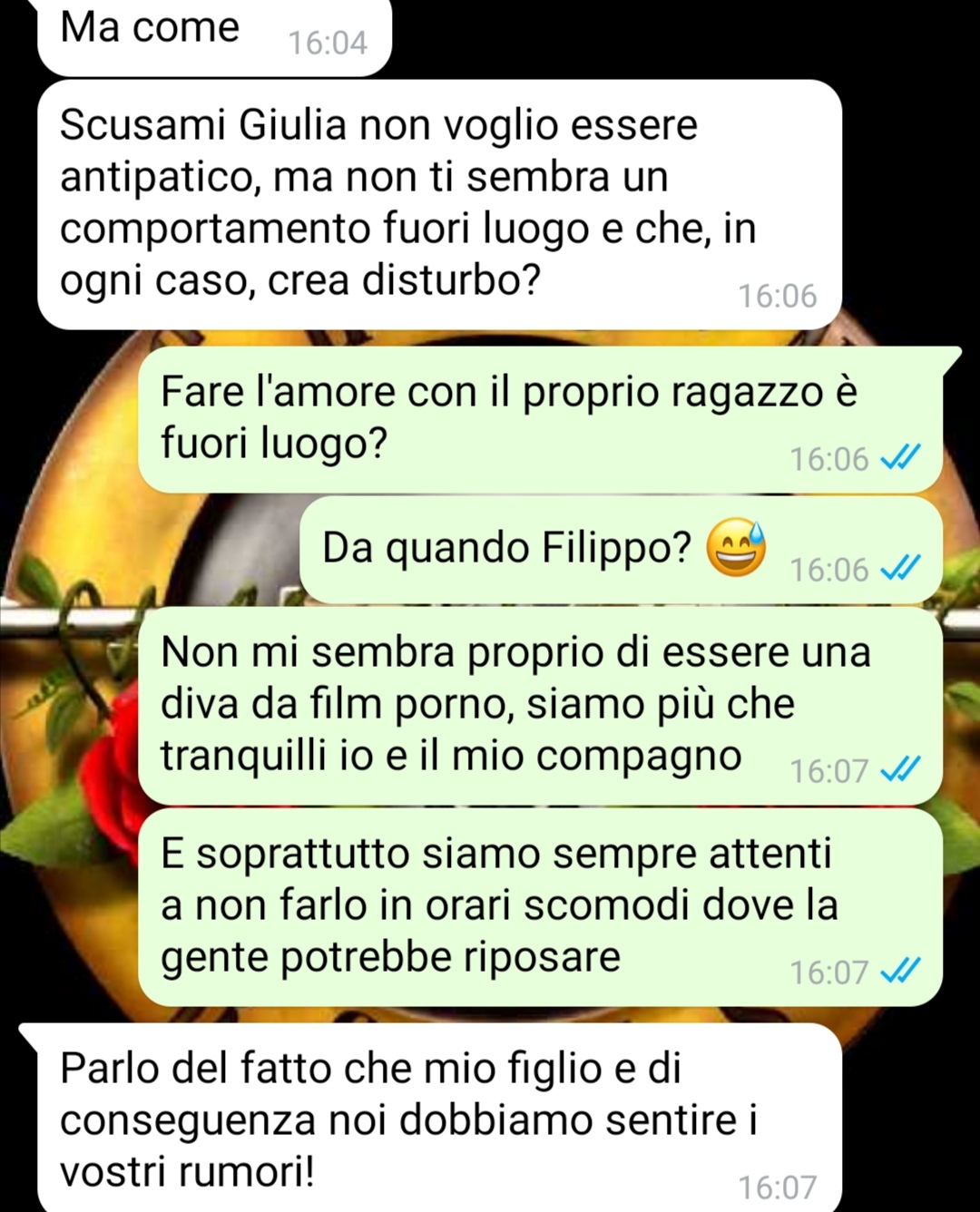Image resolution: width=980 pixels, height=1212 pixels.
Task: Tap the 16:07 time next to "mio compagno"
Action: click(x=829, y=771)
